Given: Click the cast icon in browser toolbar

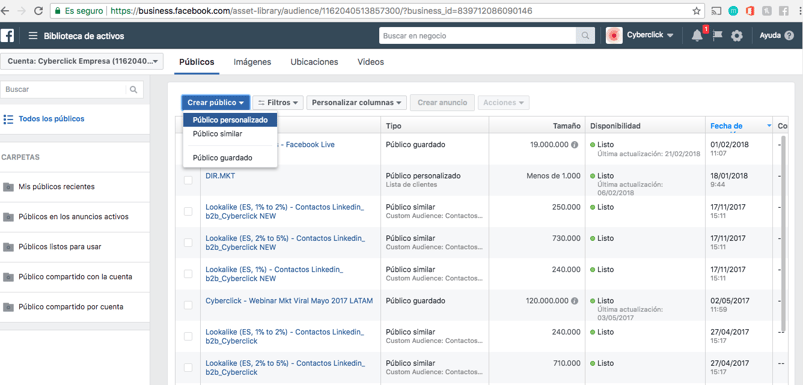Looking at the screenshot, I should click(717, 10).
